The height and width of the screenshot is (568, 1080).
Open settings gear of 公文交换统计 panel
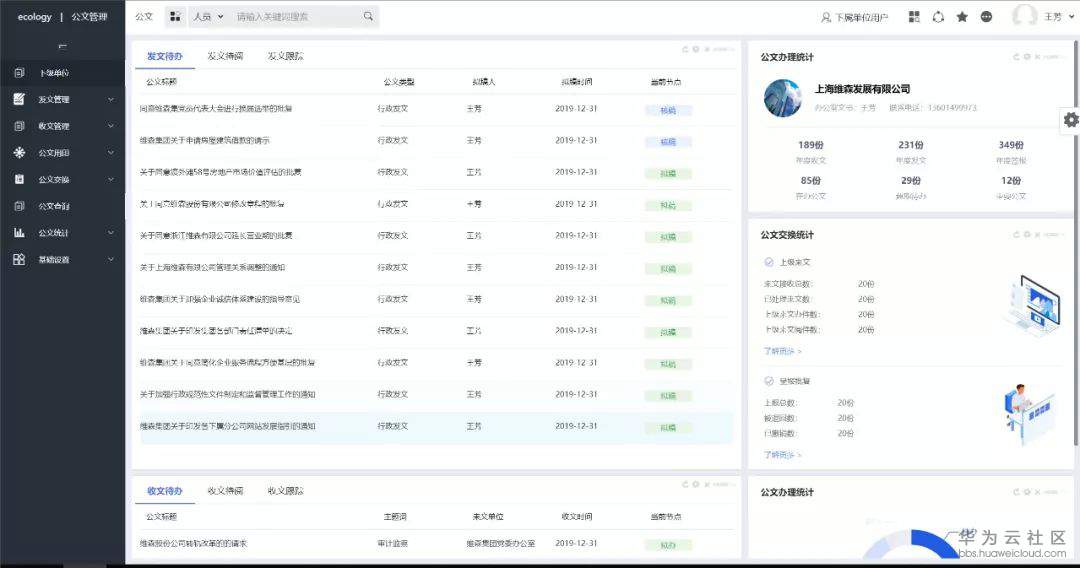(1026, 235)
